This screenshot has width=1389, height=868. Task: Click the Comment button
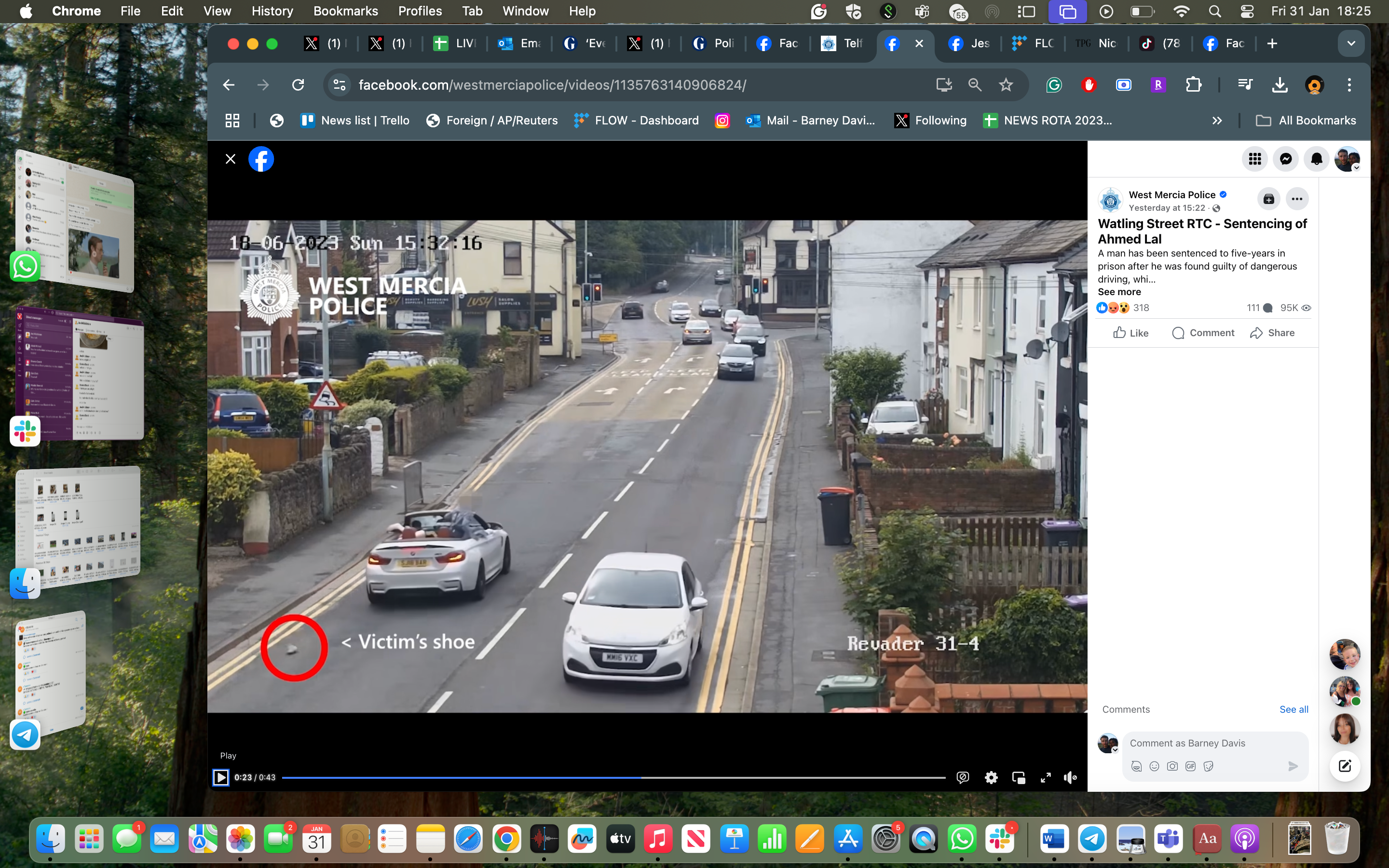[x=1203, y=333]
